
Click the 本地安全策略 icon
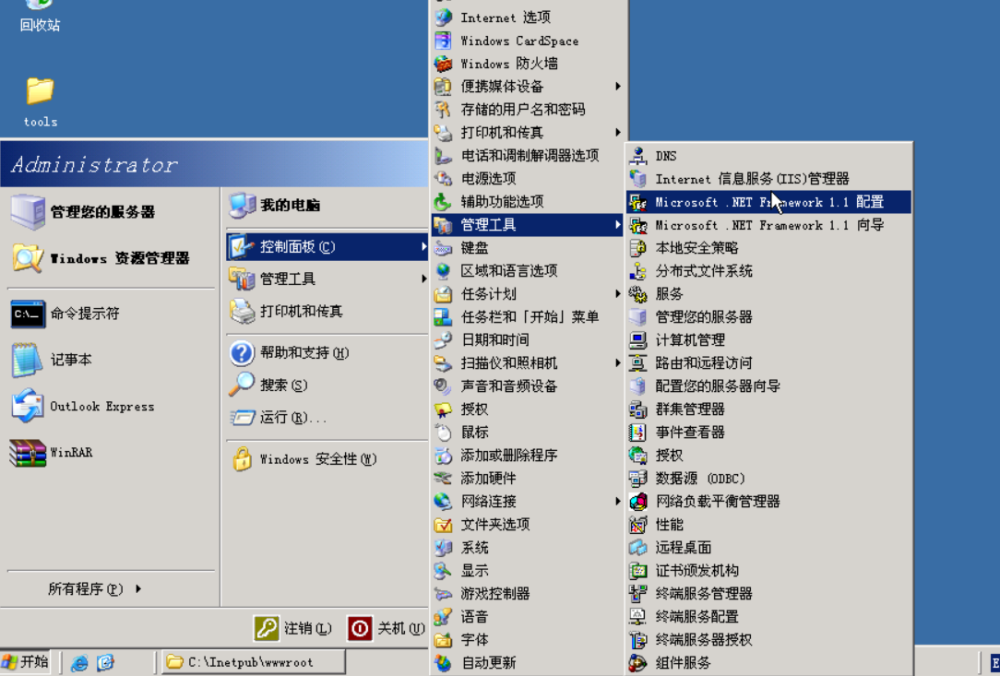point(638,247)
